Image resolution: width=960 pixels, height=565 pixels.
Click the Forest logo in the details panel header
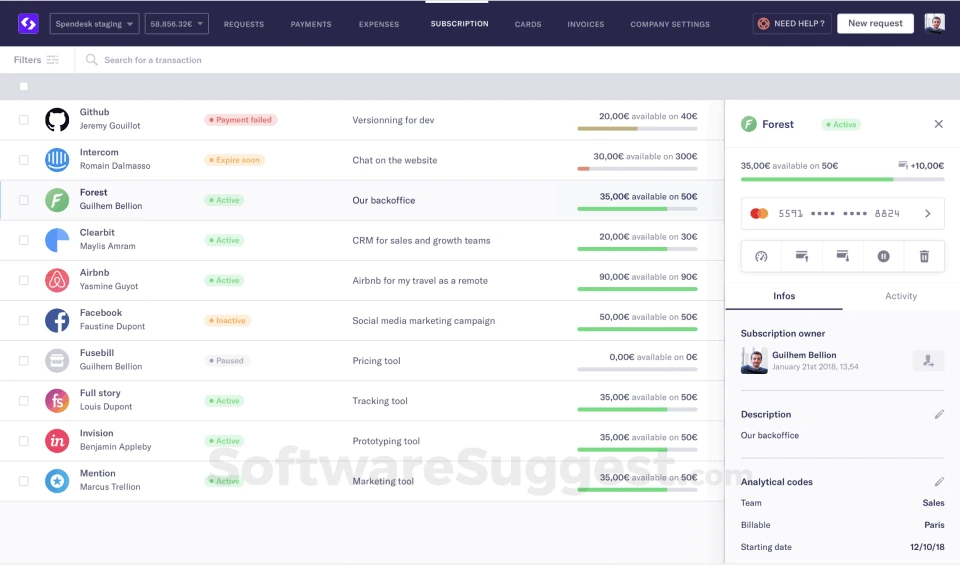tap(749, 124)
